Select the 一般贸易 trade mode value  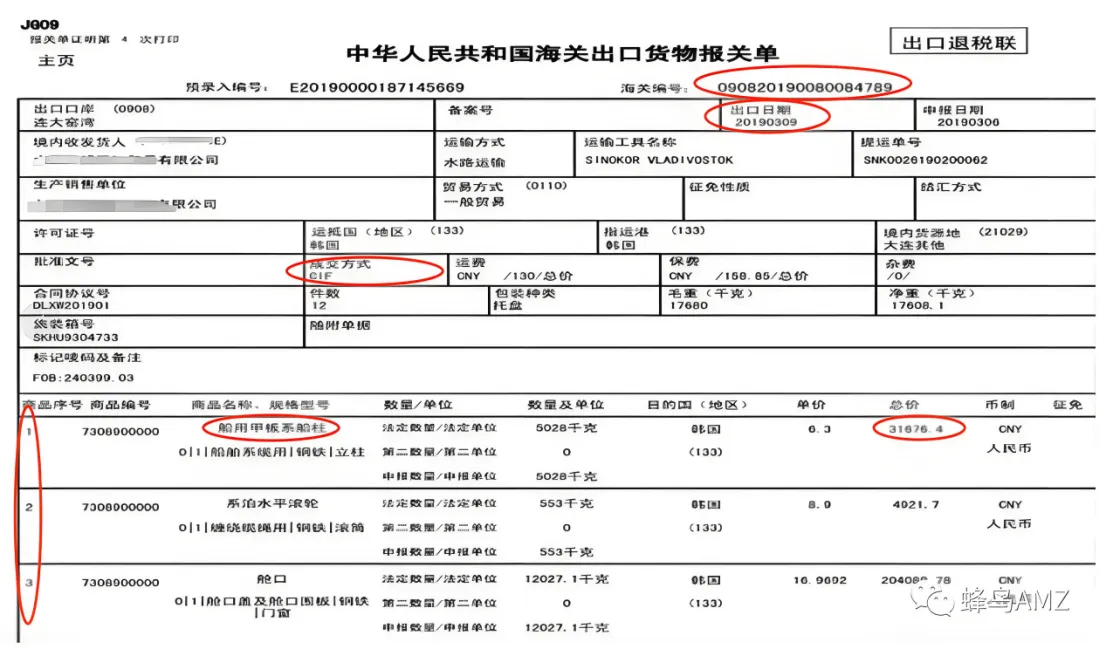[x=474, y=202]
